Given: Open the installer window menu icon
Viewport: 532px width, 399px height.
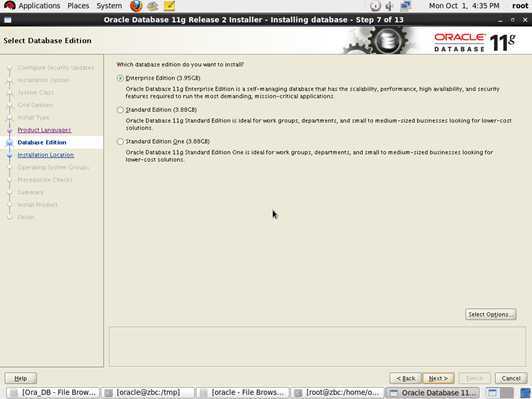Looking at the screenshot, I should (7, 20).
